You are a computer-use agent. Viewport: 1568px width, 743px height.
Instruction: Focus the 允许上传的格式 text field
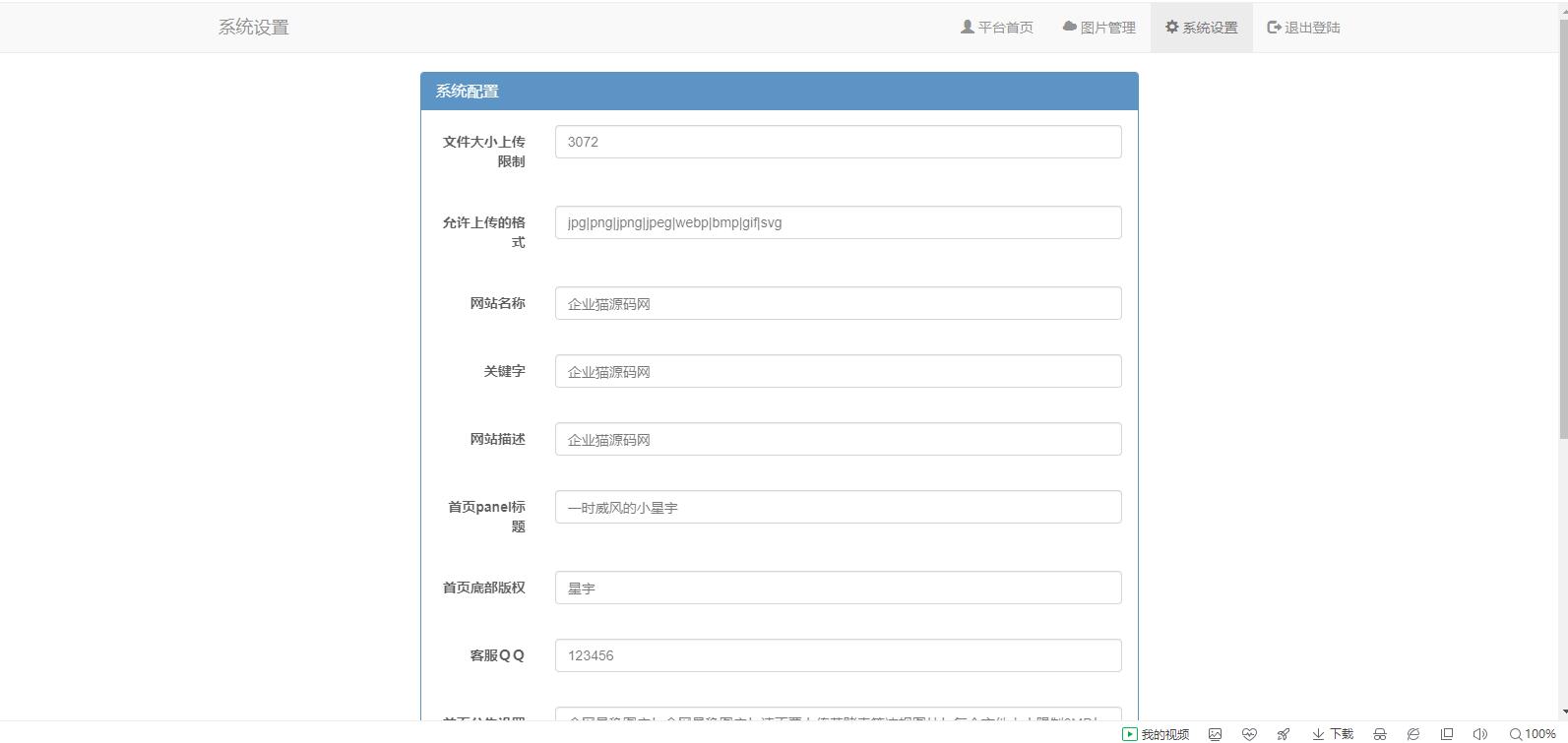tap(838, 222)
